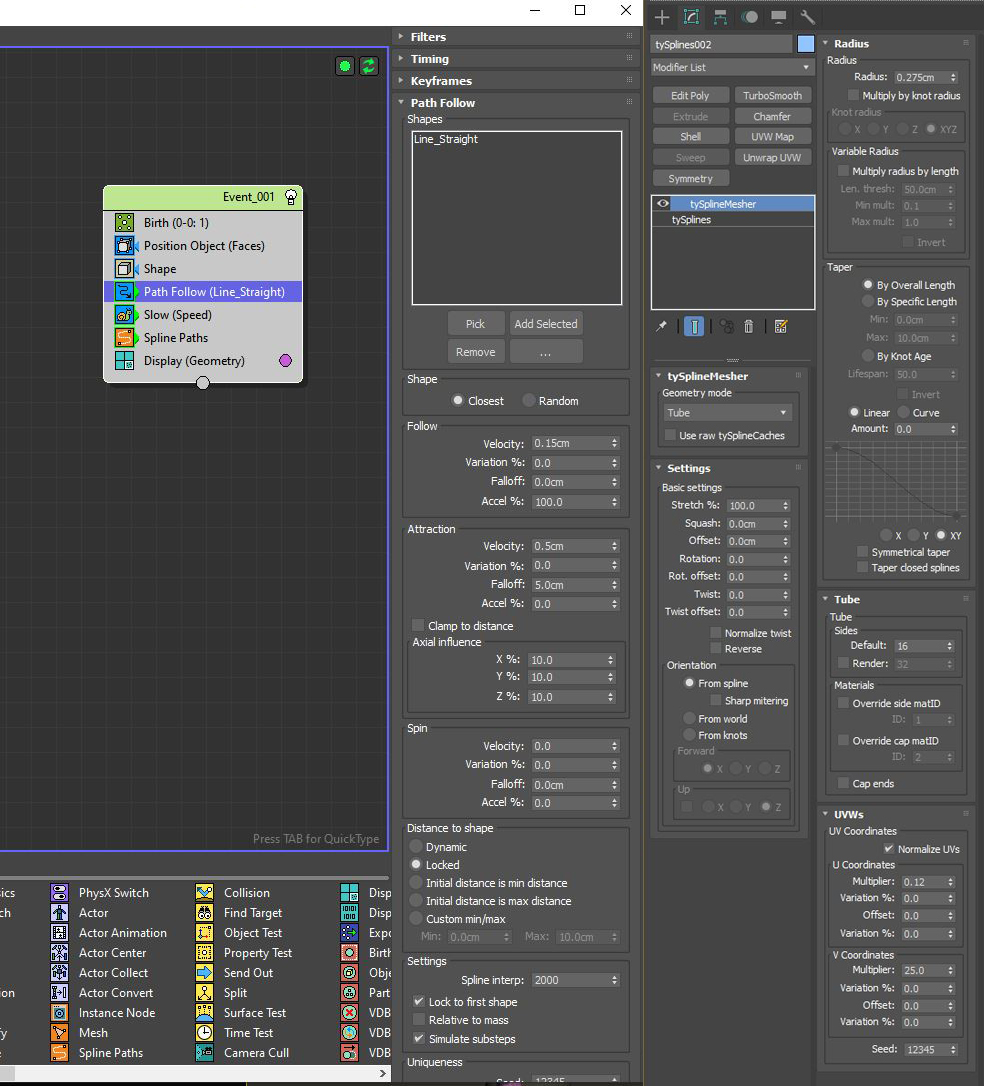Enable the Clamp to distance checkbox
The height and width of the screenshot is (1086, 984).
419,626
